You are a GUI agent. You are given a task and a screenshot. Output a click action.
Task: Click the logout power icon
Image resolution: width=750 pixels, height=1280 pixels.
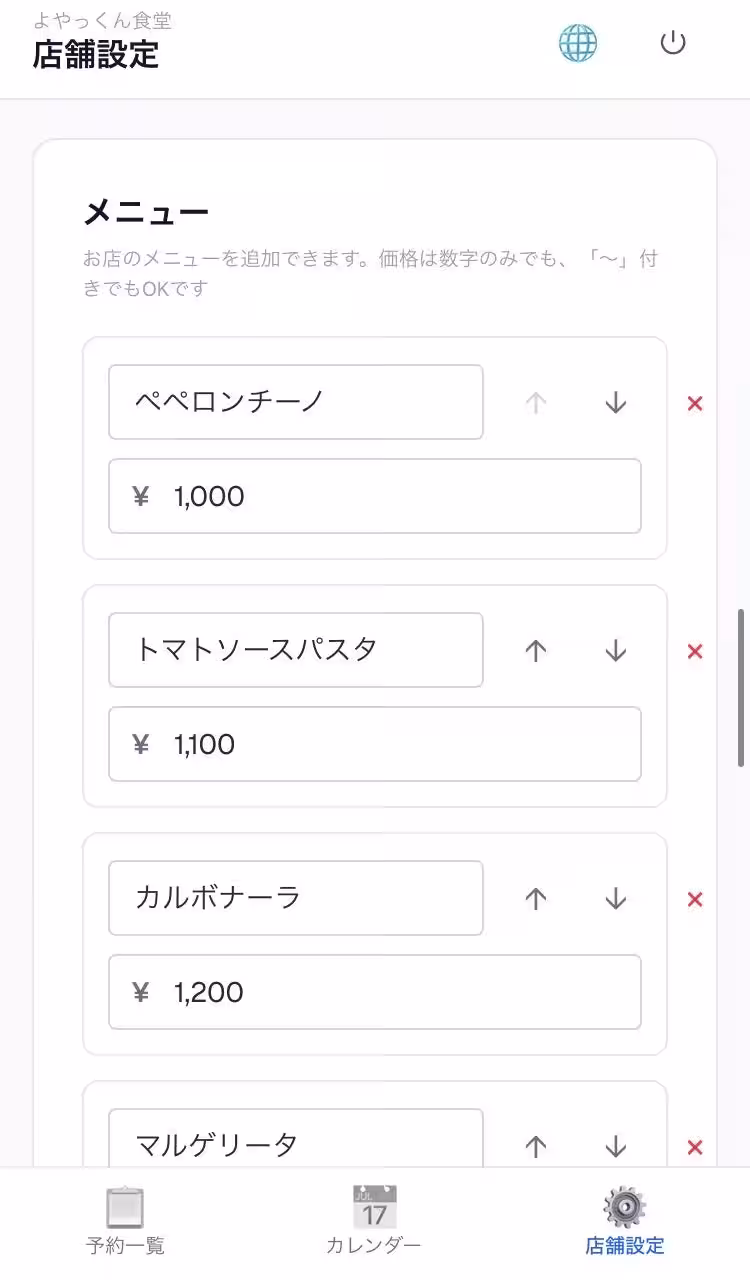[x=672, y=42]
